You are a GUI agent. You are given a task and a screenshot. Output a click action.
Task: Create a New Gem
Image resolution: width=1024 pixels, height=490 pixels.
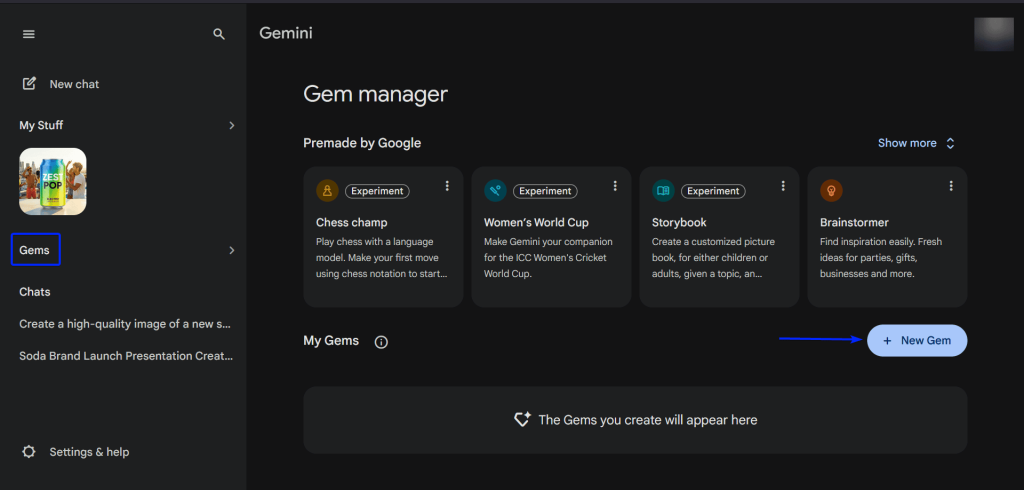[916, 340]
